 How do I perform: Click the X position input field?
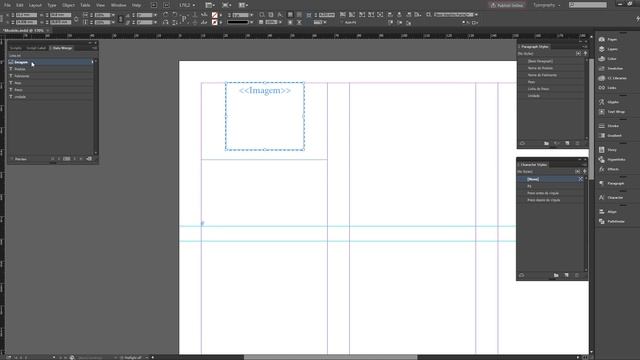pos(26,15)
